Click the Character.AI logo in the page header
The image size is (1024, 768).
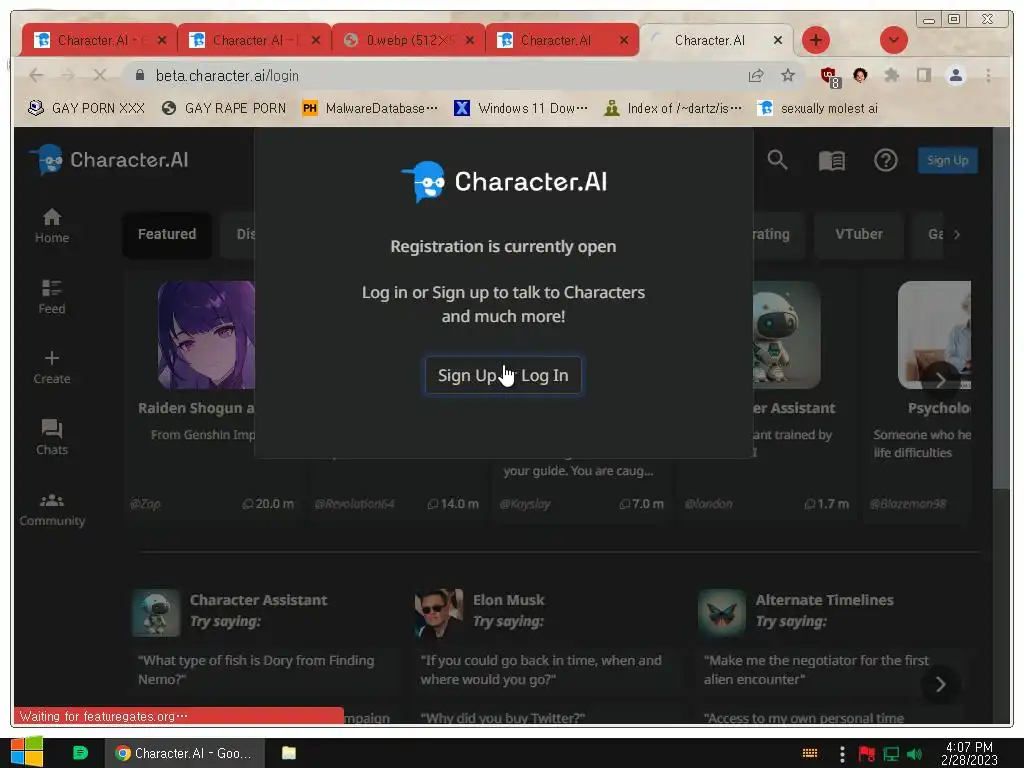pos(109,160)
